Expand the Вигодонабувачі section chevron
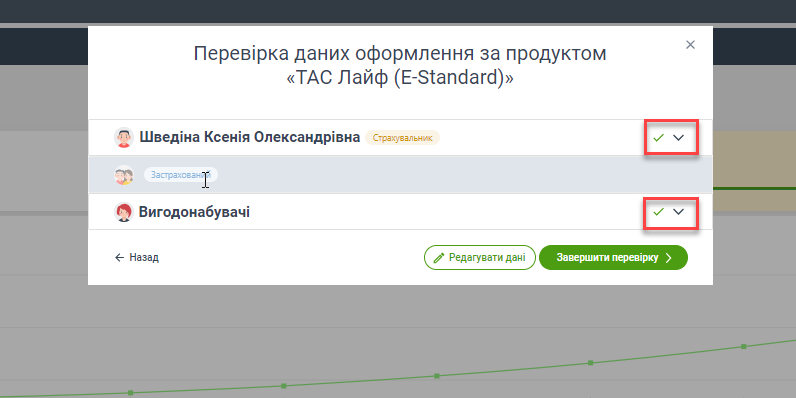This screenshot has height=398, width=796. tap(678, 212)
